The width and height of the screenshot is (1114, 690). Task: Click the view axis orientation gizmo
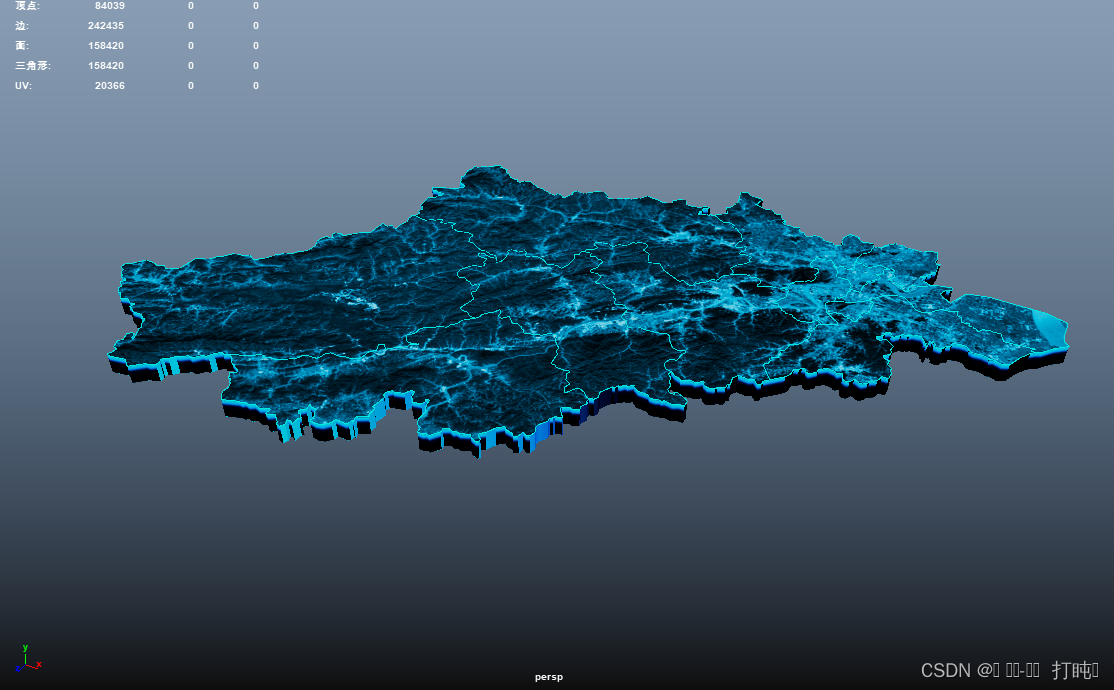coord(27,659)
